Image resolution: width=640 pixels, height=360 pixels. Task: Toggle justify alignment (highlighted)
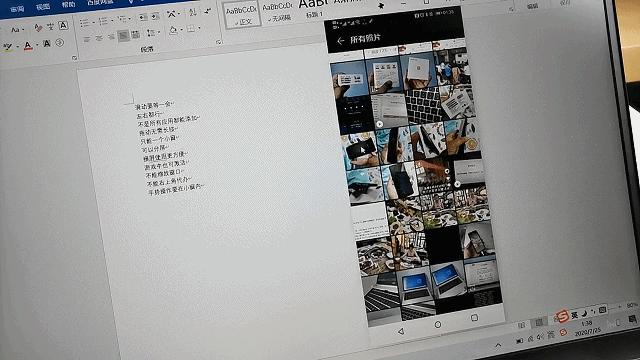(123, 36)
